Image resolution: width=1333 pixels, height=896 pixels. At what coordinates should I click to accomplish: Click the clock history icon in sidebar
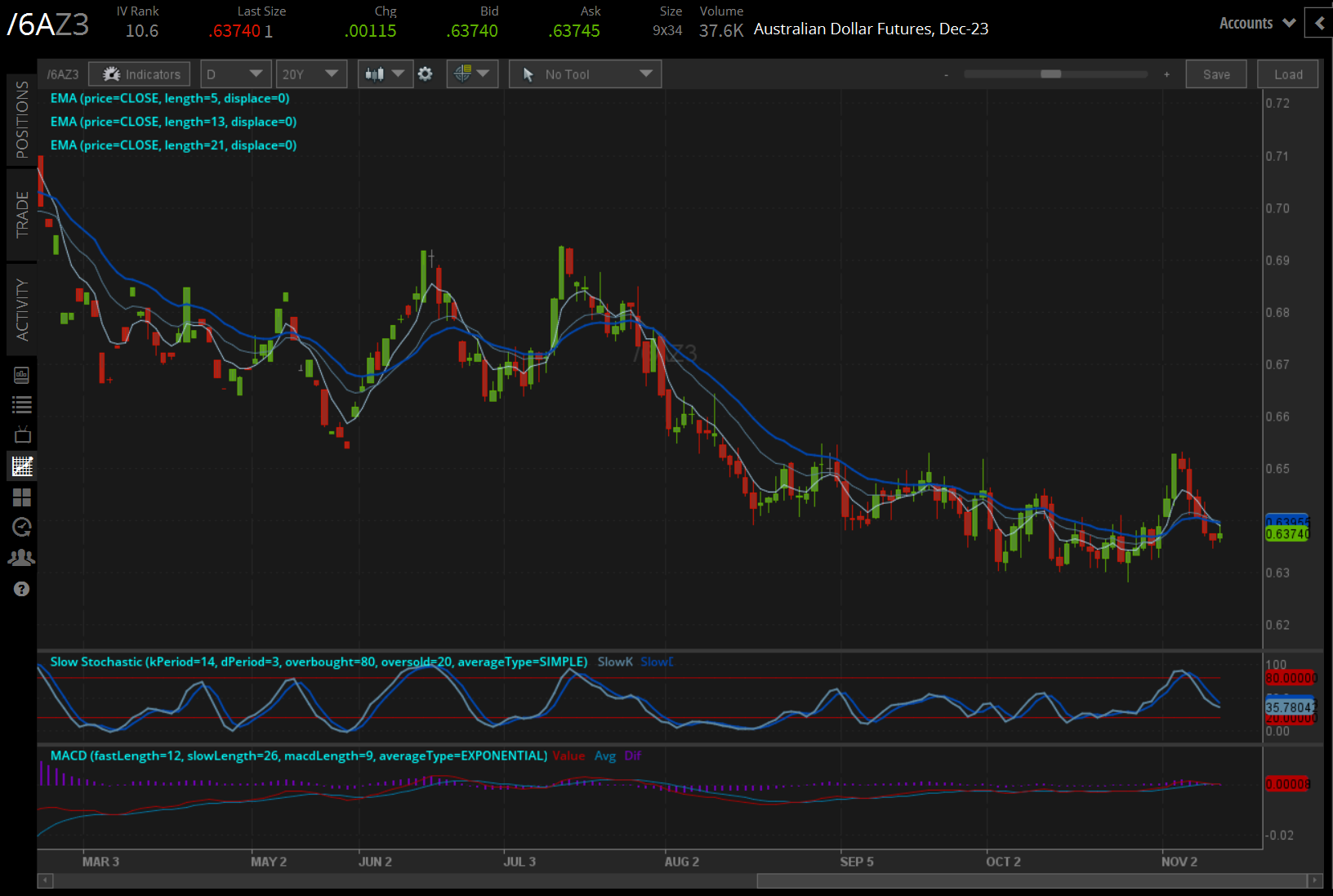pos(22,528)
